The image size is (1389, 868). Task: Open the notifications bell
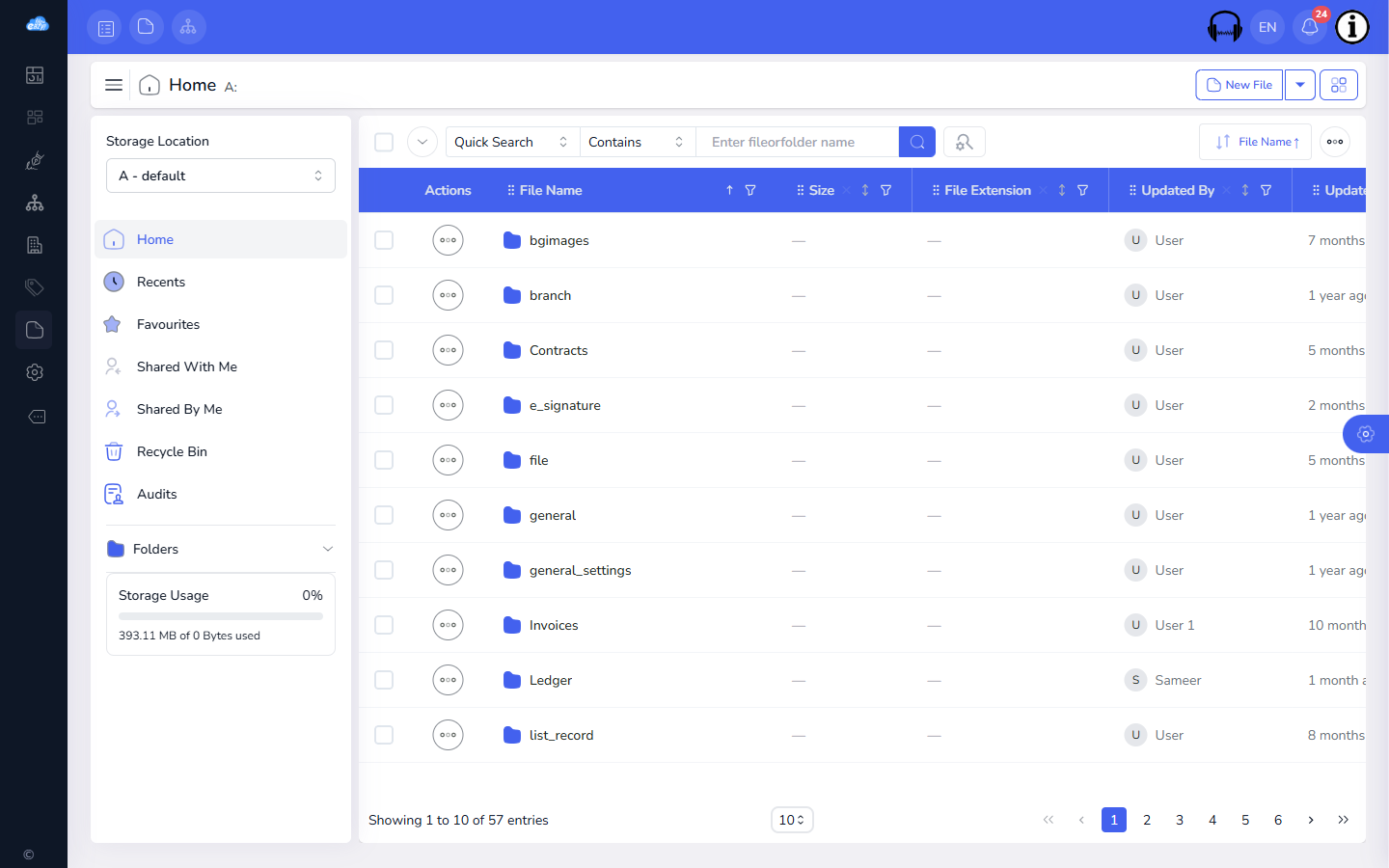[x=1310, y=27]
